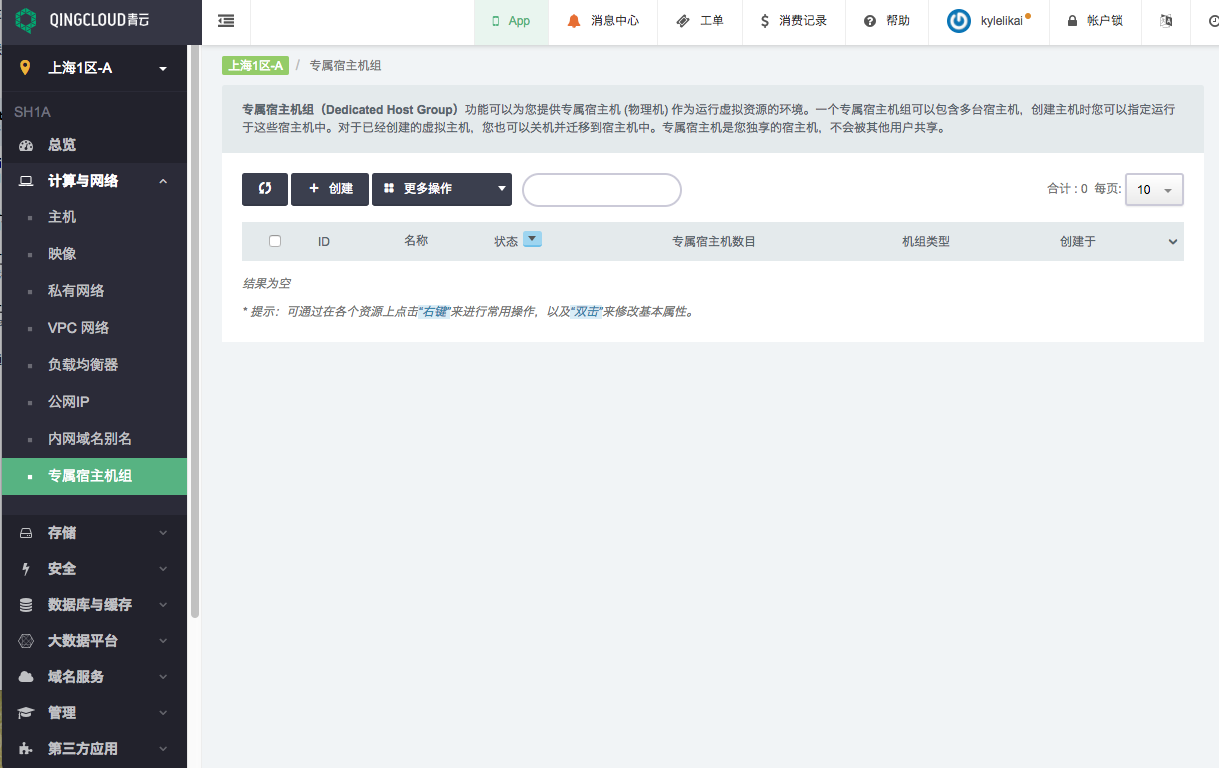Open the notification bell 消息中心
Image resolution: width=1219 pixels, height=768 pixels.
[x=574, y=21]
